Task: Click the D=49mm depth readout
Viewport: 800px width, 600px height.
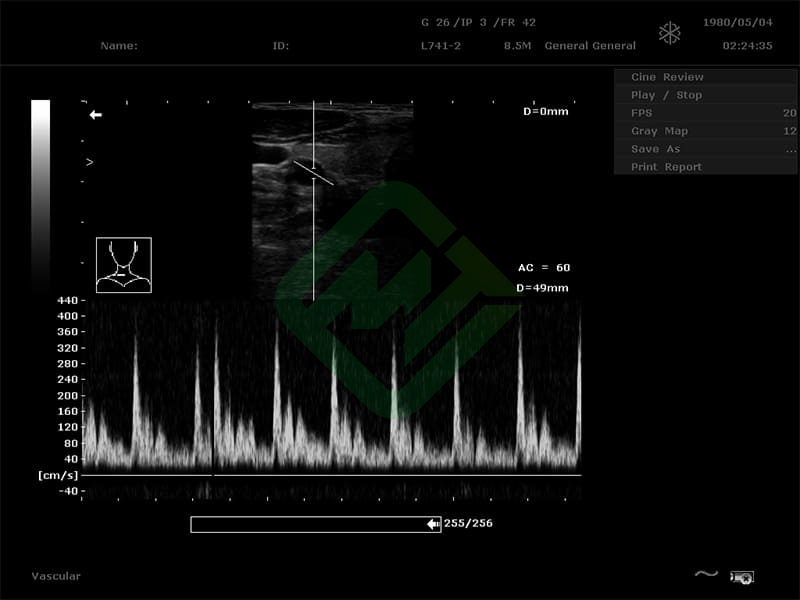Action: tap(542, 288)
